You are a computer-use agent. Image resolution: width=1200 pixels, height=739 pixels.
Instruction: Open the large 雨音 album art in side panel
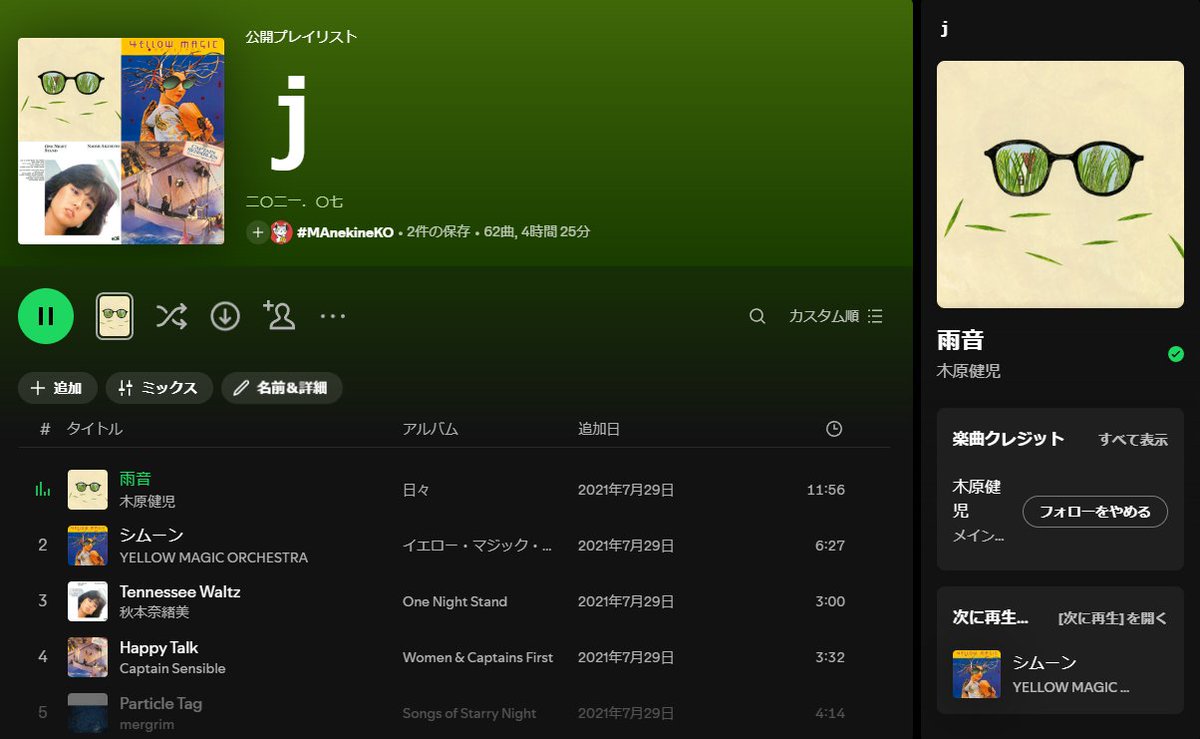tap(1060, 184)
